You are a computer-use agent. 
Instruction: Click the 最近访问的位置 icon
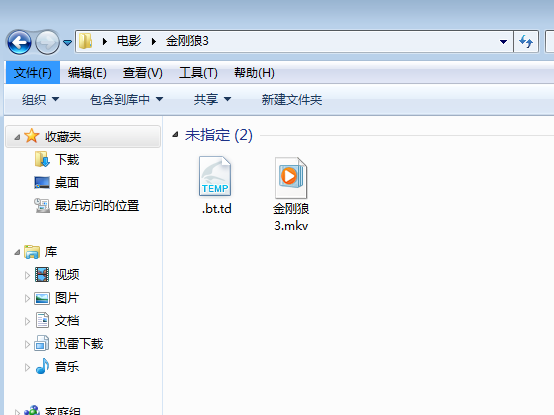[x=42, y=206]
